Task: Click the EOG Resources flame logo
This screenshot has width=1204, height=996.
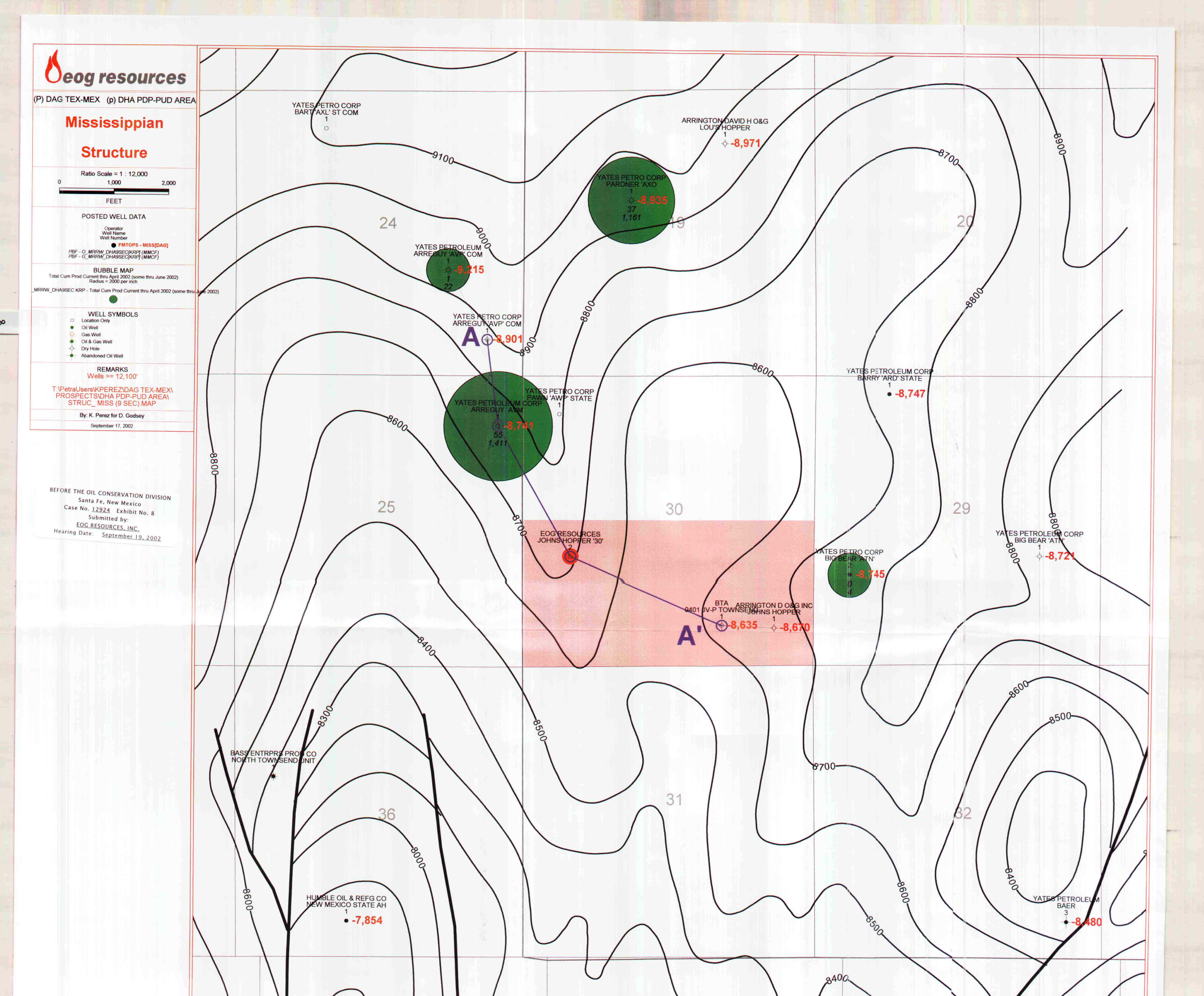Action: (x=53, y=67)
